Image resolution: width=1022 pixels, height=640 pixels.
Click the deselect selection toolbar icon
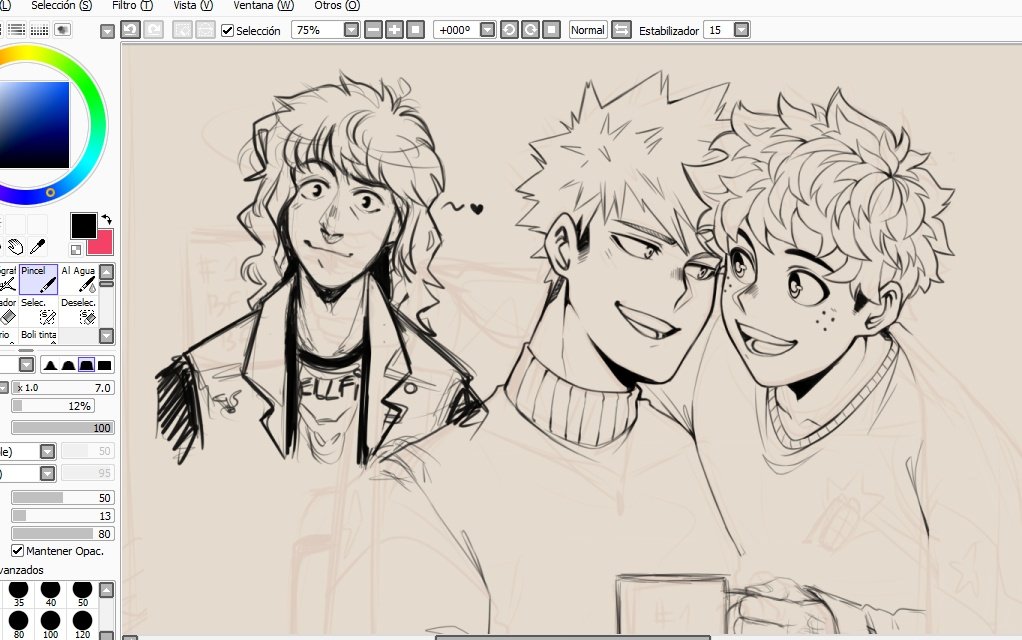coord(182,30)
